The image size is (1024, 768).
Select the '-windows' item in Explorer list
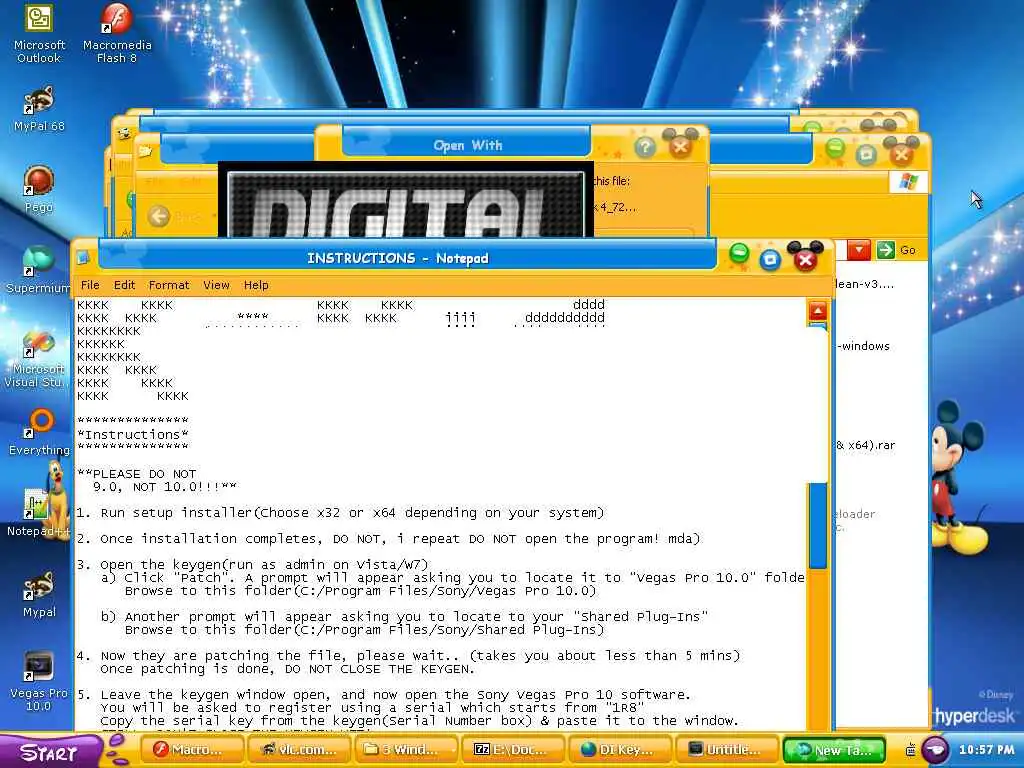coord(863,345)
